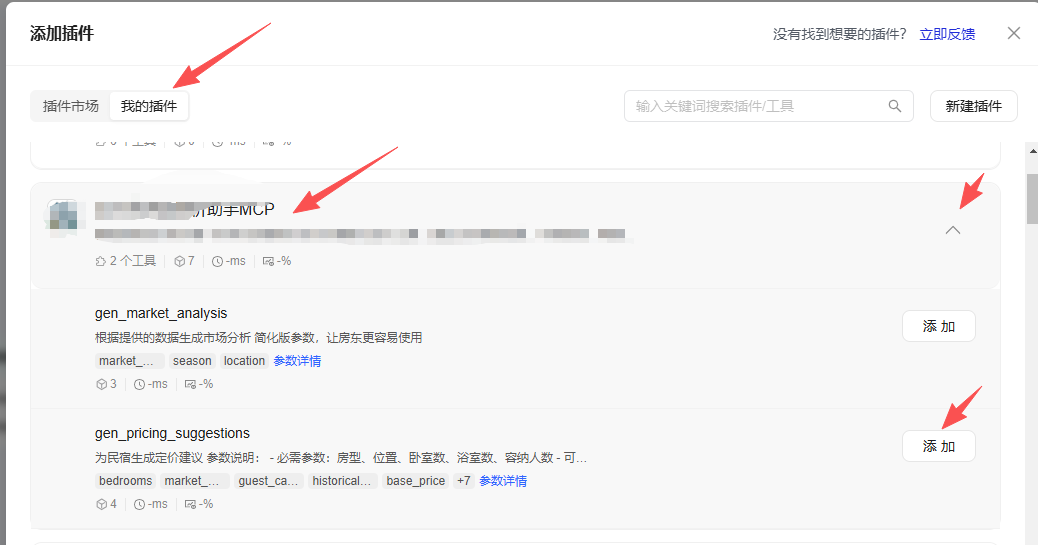Screen dimensions: 1038x545
Task: Click the 新建插件 button
Action: [973, 106]
